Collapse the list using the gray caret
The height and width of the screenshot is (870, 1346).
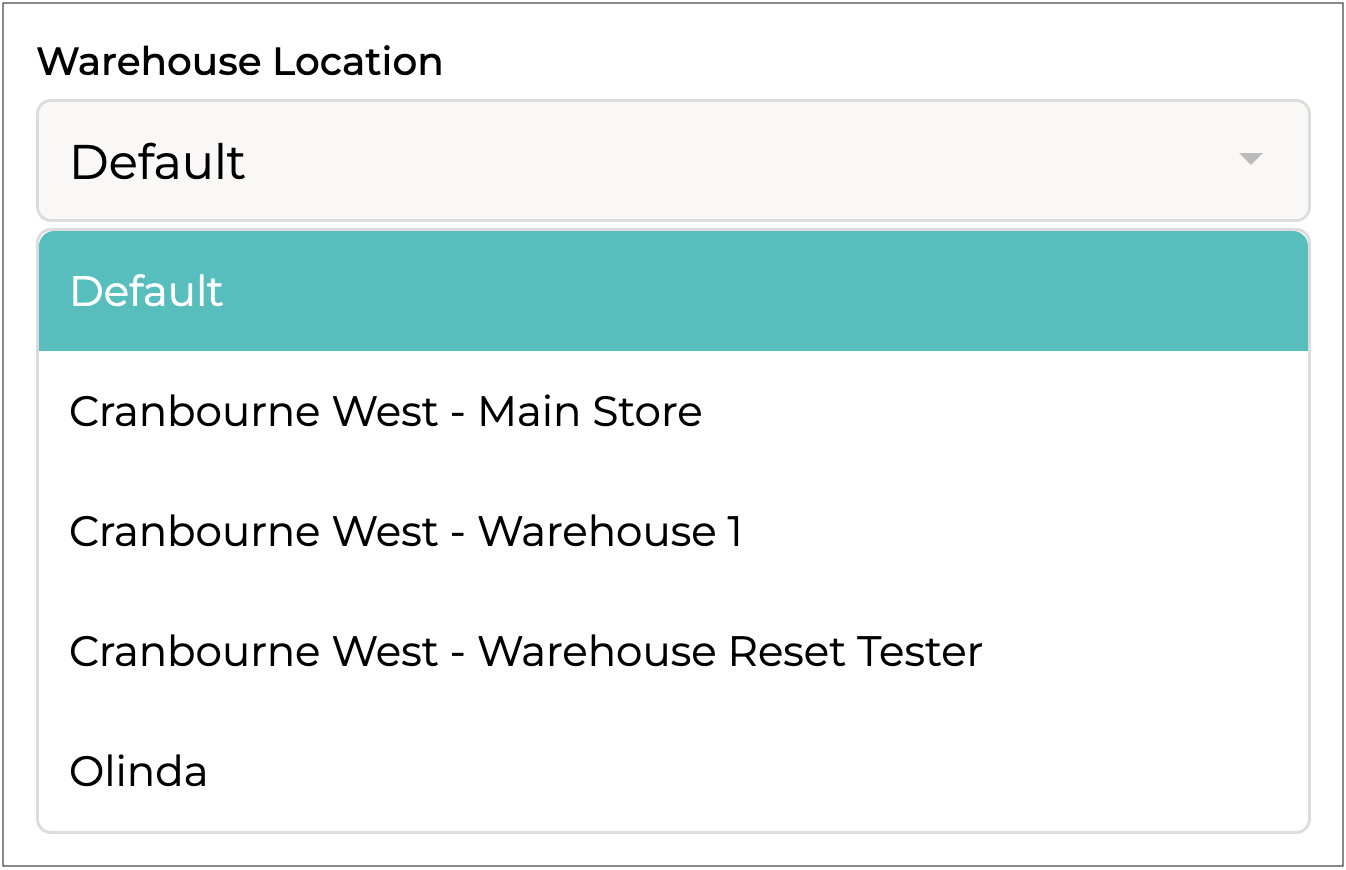pyautogui.click(x=1250, y=159)
